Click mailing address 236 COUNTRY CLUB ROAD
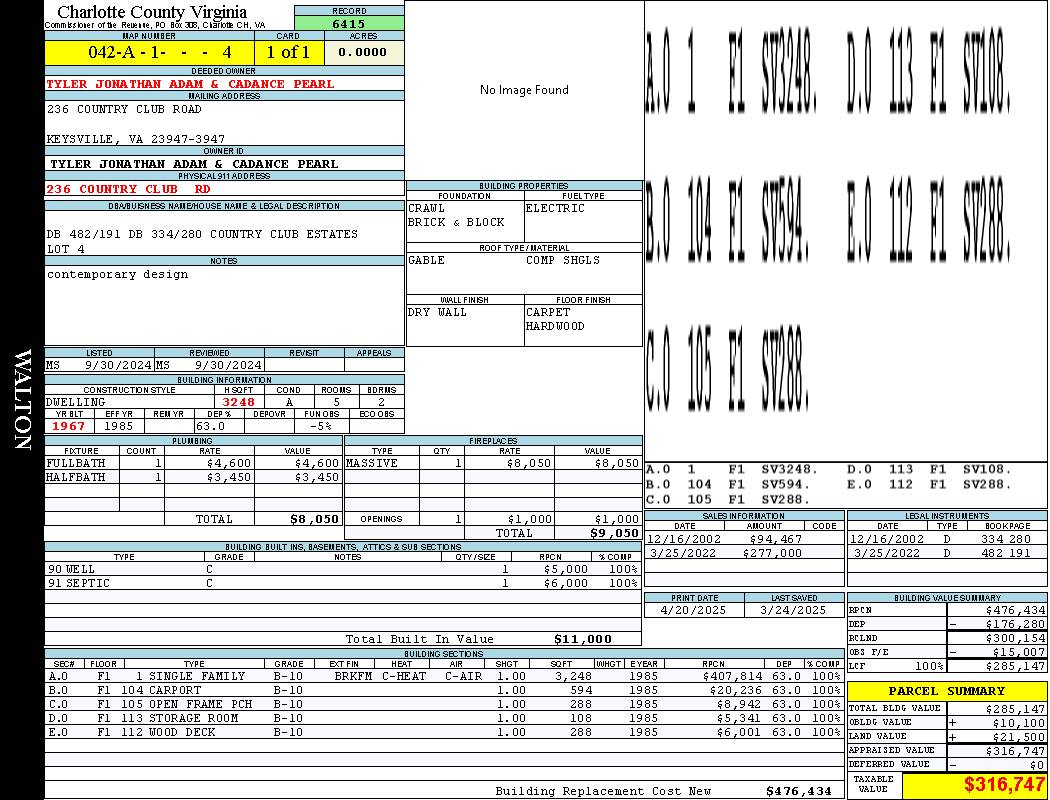This screenshot has width=1050, height=800. click(x=124, y=109)
